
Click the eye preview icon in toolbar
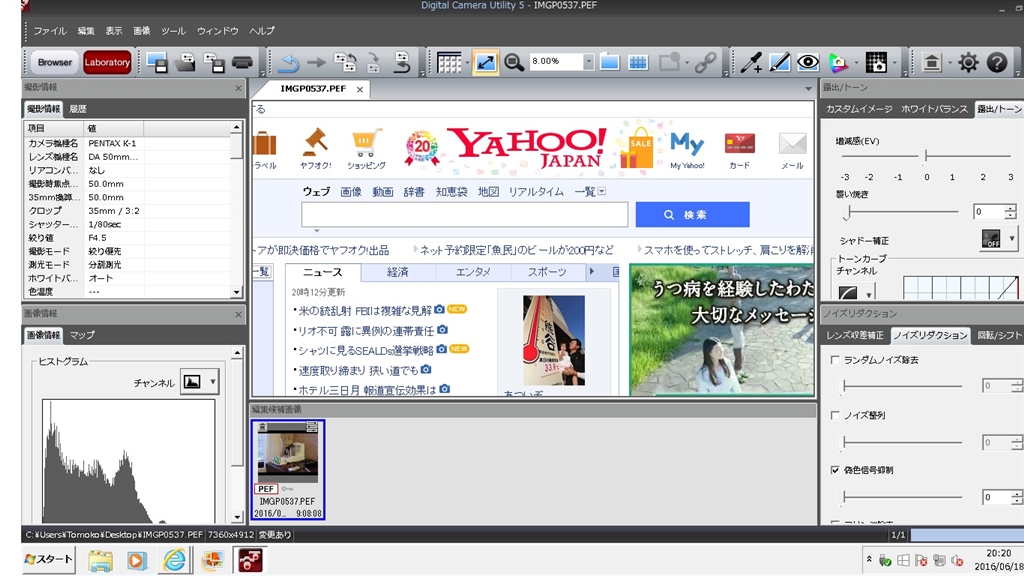tap(807, 62)
